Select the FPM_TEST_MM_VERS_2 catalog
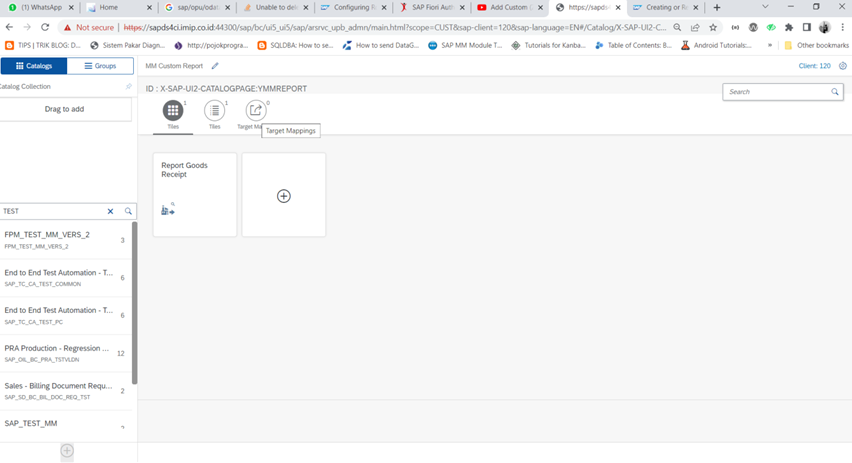This screenshot has height=463, width=852. pyautogui.click(x=66, y=240)
